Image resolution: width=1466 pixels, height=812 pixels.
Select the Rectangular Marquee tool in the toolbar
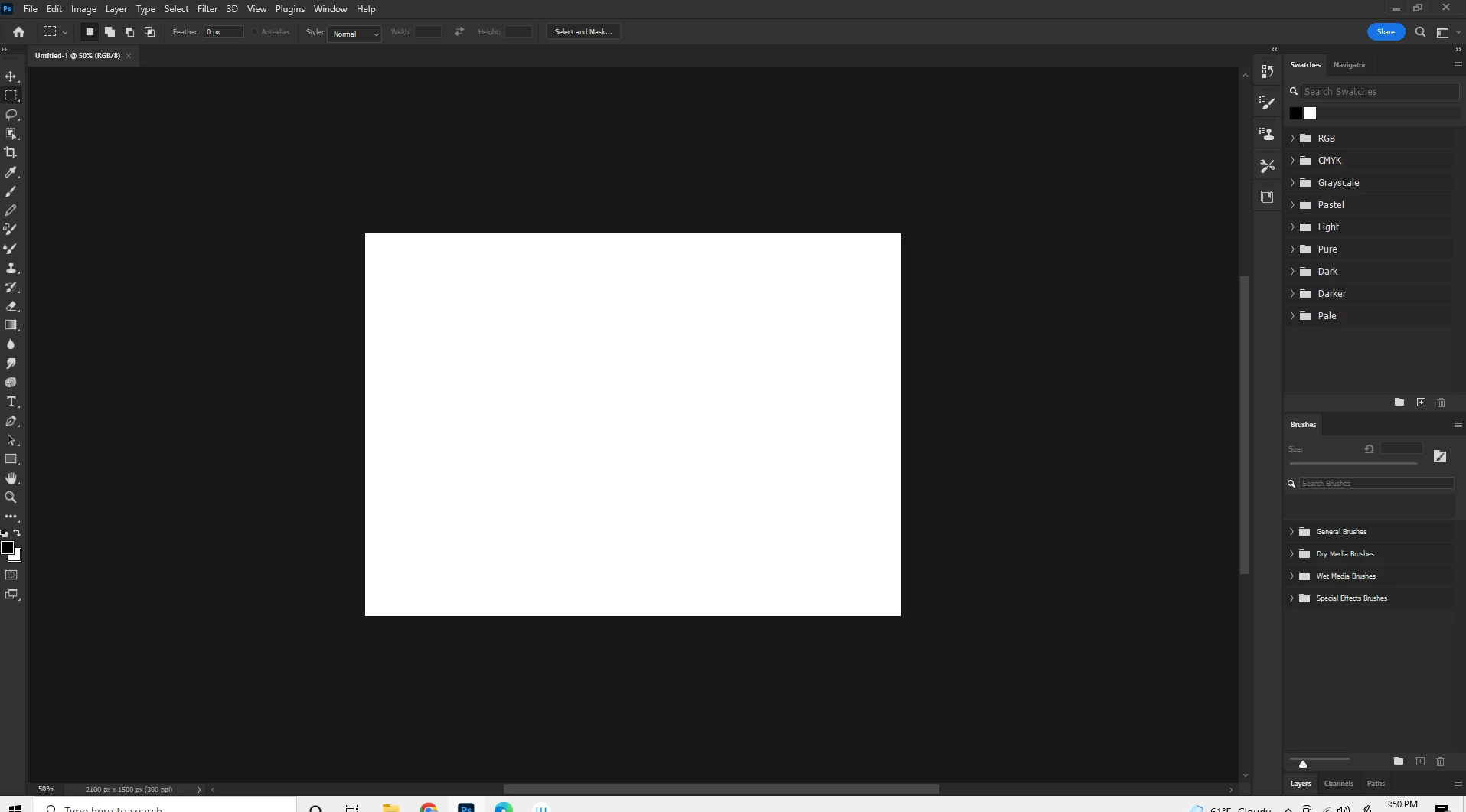tap(11, 96)
